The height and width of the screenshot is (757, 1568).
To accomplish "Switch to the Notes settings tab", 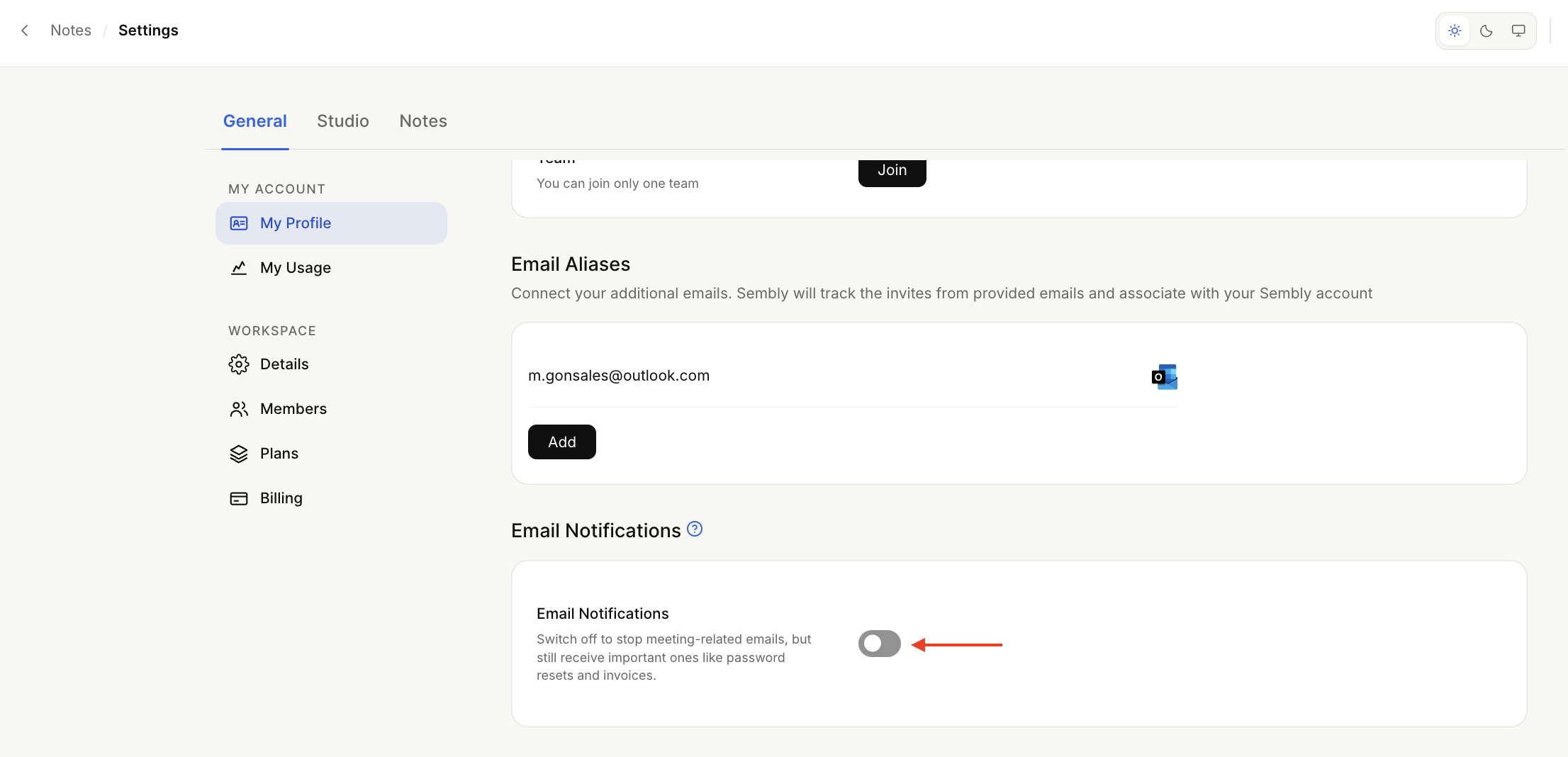I will coord(423,121).
